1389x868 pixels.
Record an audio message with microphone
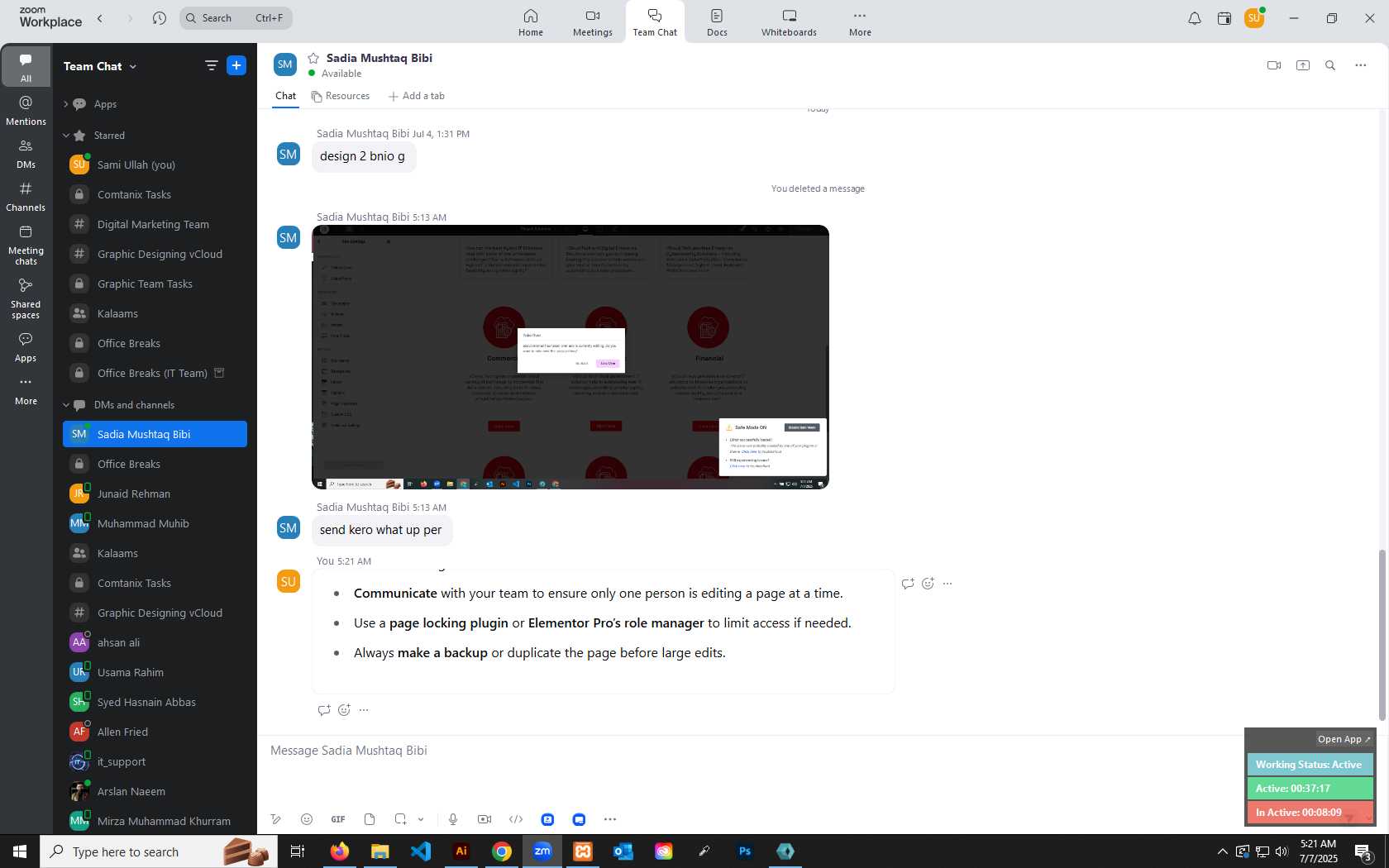click(x=453, y=819)
